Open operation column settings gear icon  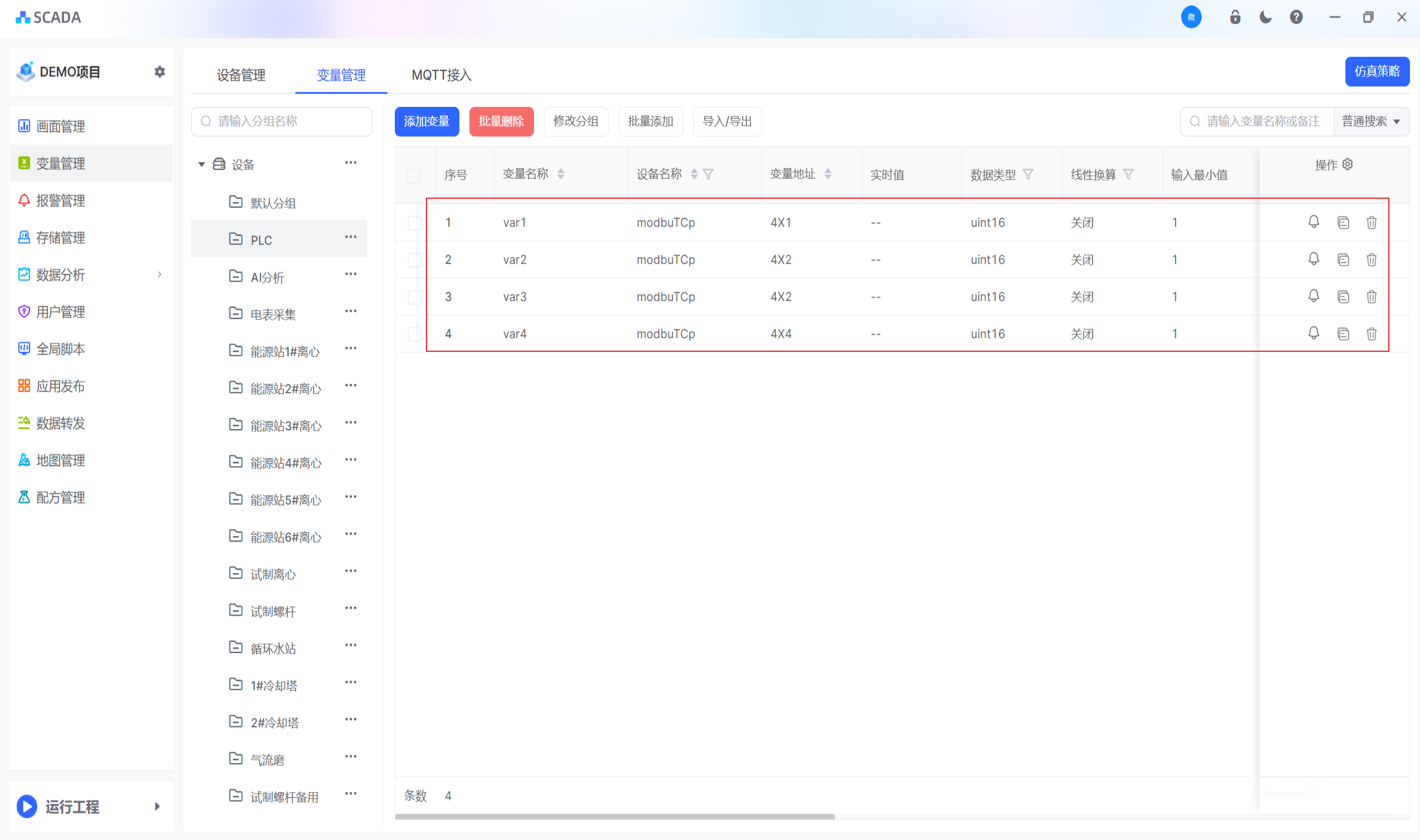click(1348, 164)
